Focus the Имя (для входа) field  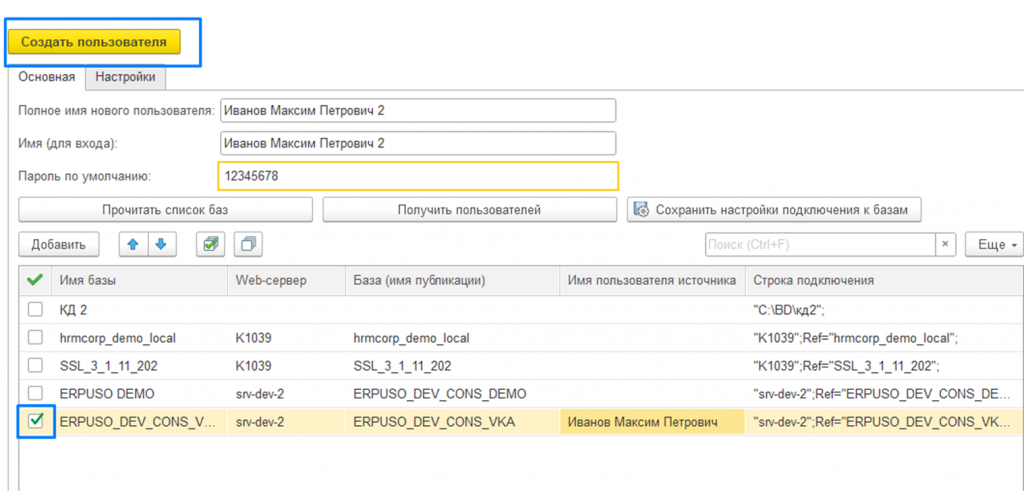[x=418, y=143]
